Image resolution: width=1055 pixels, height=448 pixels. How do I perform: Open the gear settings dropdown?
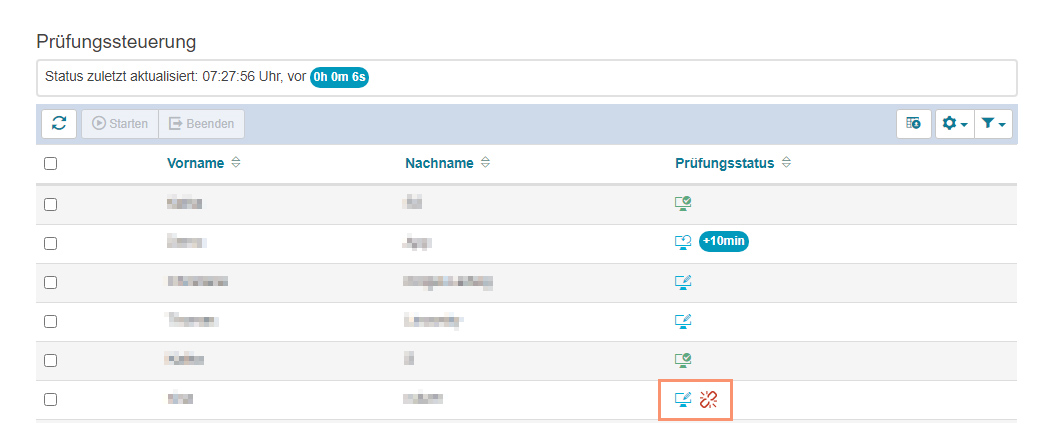pos(954,124)
